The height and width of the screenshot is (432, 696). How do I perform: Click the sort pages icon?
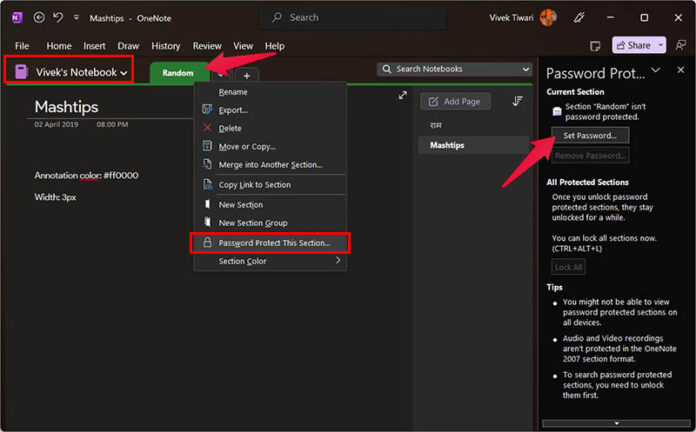click(x=517, y=101)
